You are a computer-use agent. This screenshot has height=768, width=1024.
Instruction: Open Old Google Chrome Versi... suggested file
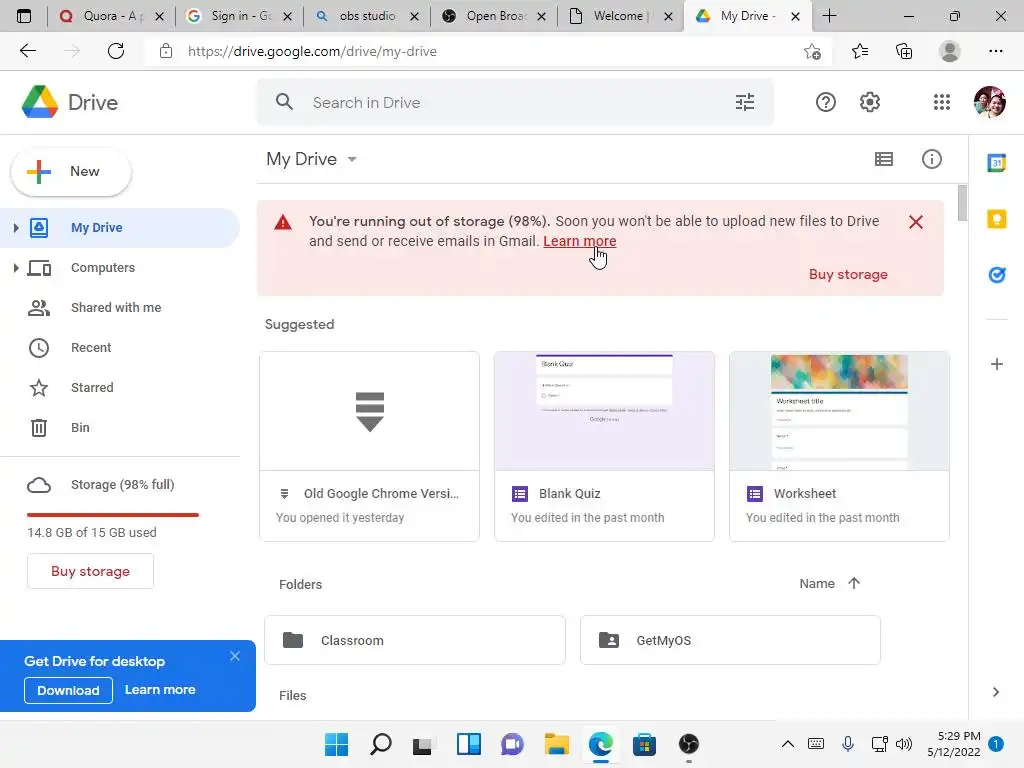pyautogui.click(x=370, y=446)
